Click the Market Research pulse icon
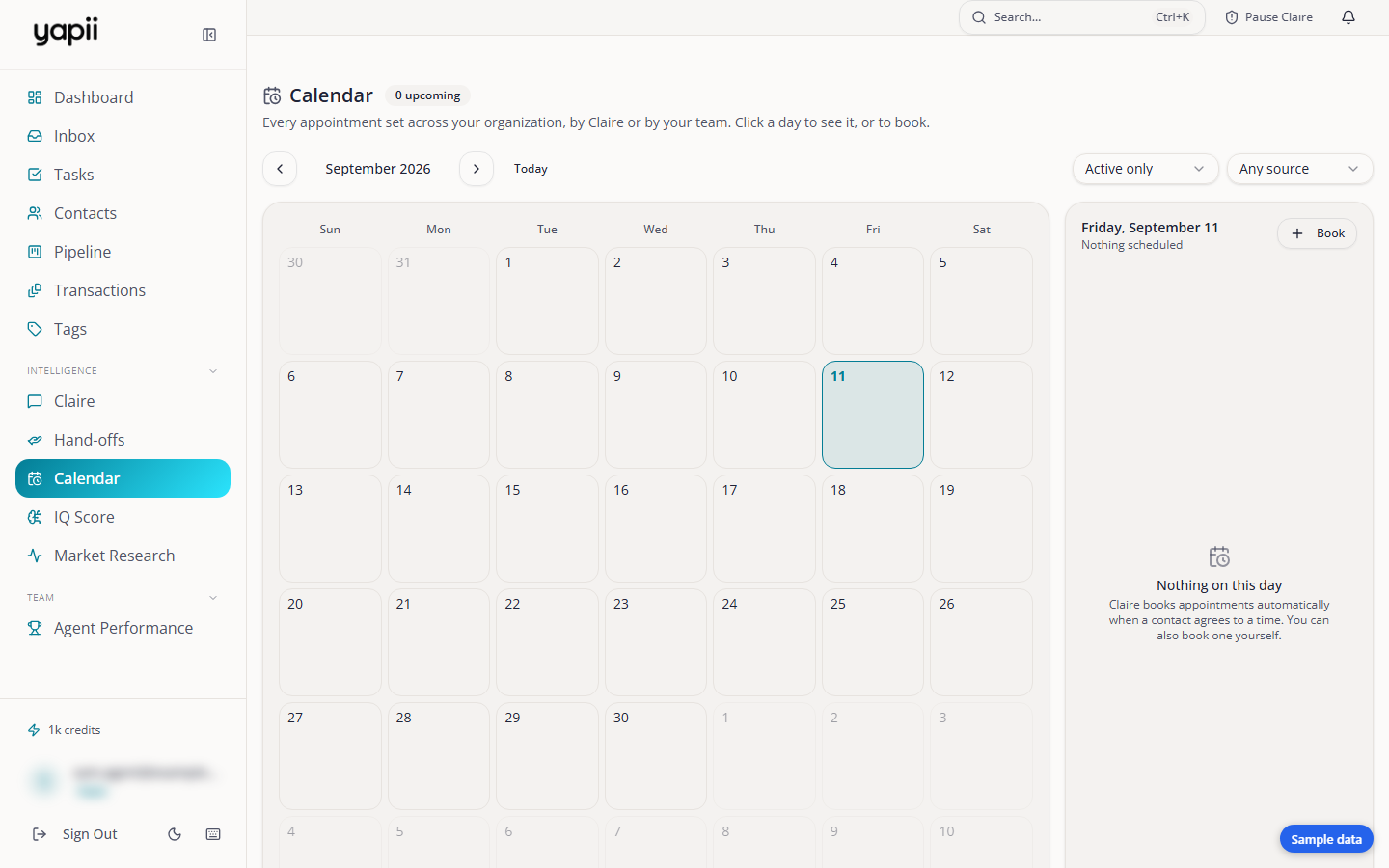 35,556
